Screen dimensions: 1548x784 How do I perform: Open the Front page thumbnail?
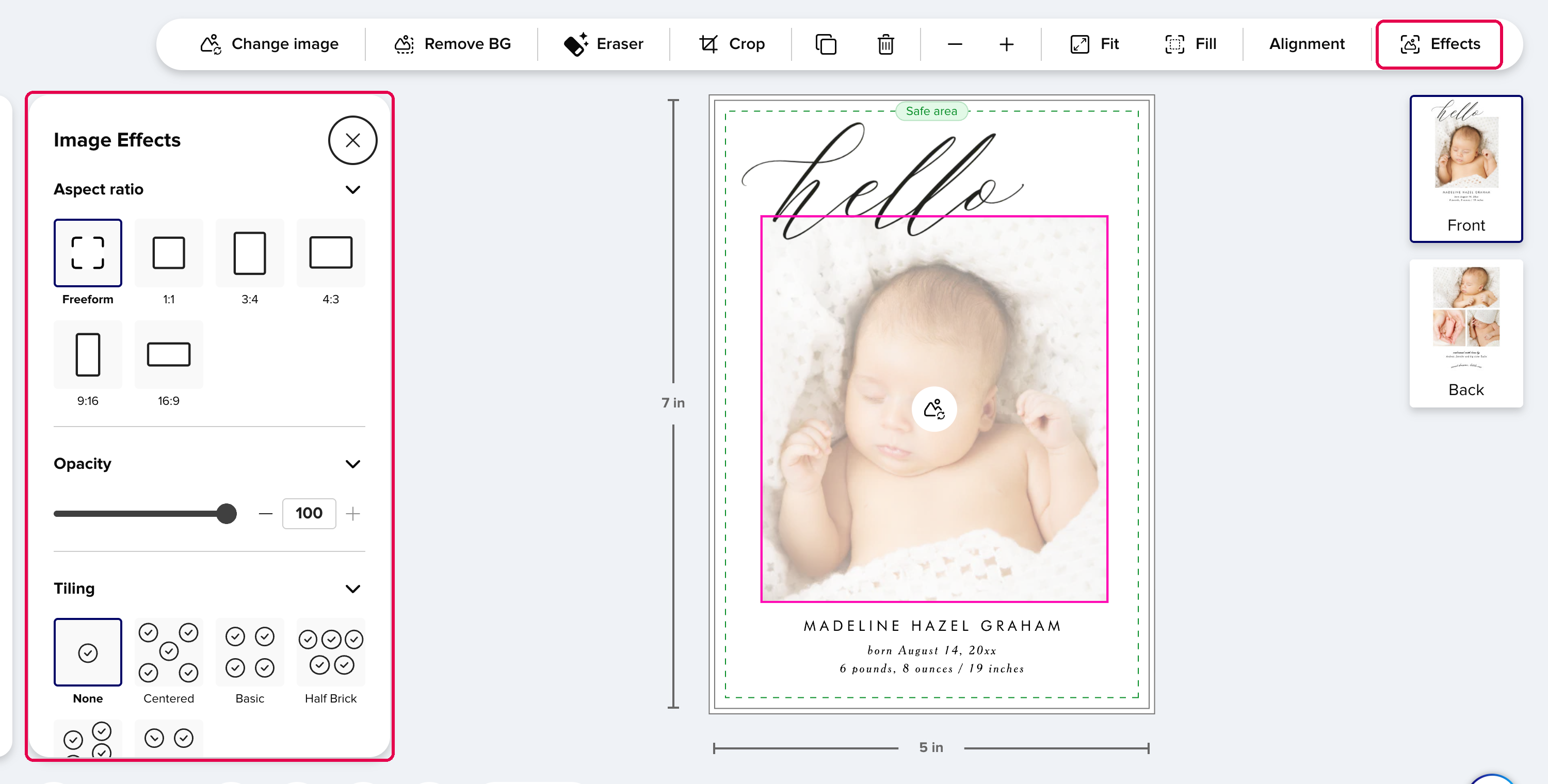coord(1465,169)
